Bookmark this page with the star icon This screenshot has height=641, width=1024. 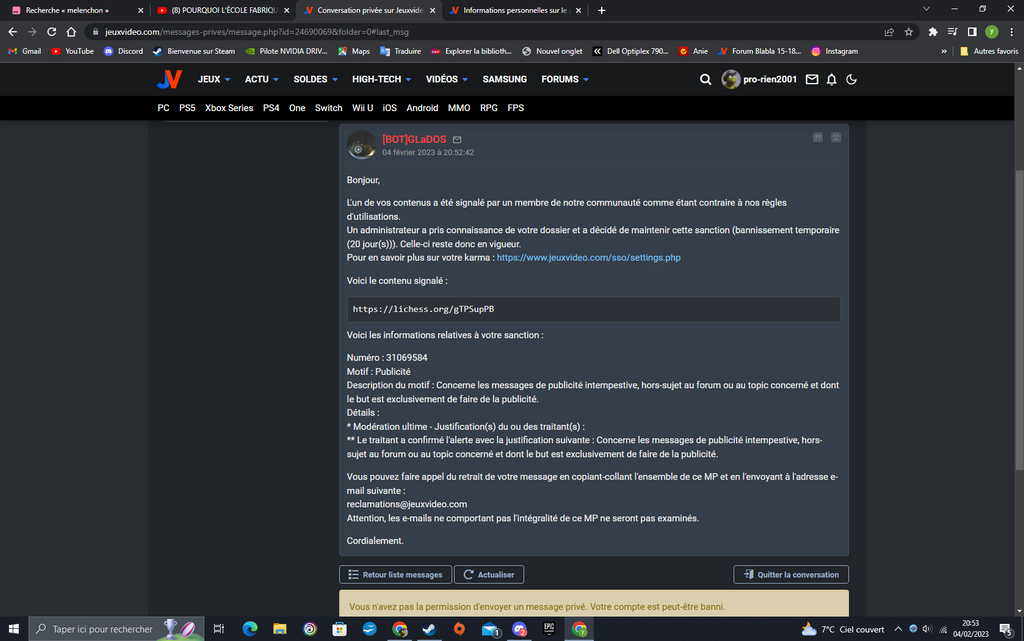click(908, 31)
